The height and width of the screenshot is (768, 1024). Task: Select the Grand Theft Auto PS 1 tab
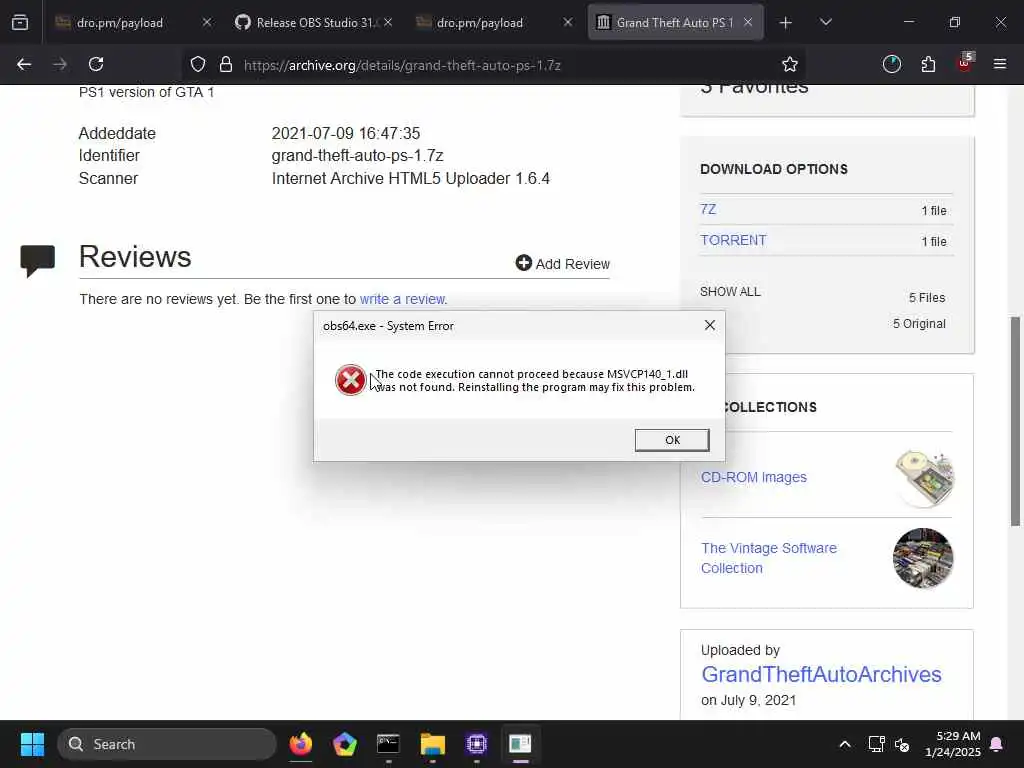pos(675,23)
